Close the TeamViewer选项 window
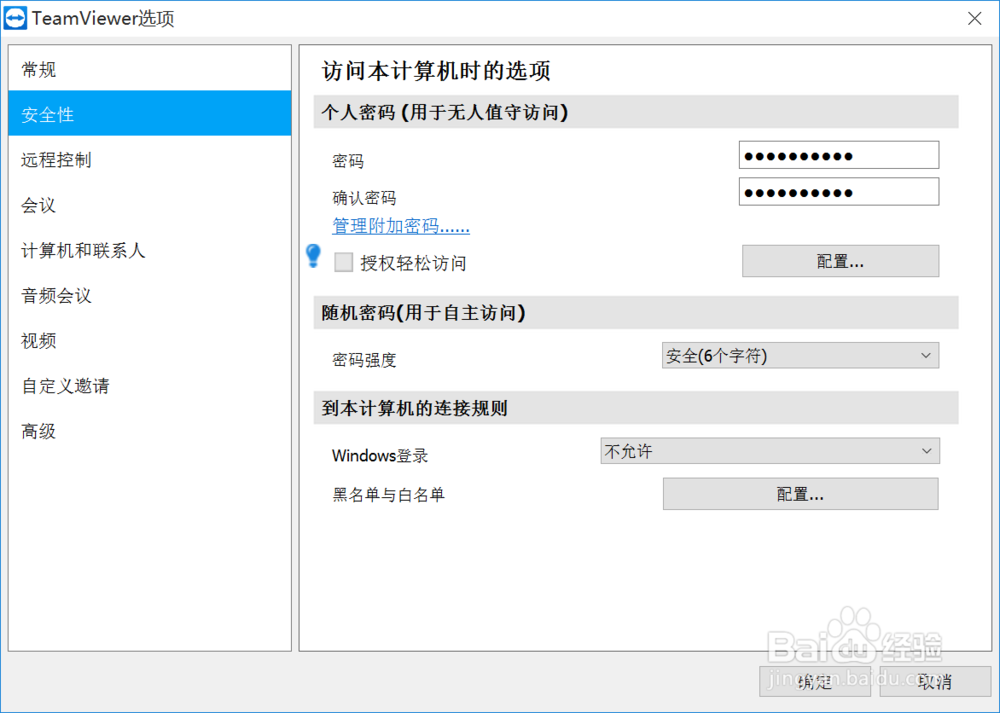 click(x=974, y=18)
